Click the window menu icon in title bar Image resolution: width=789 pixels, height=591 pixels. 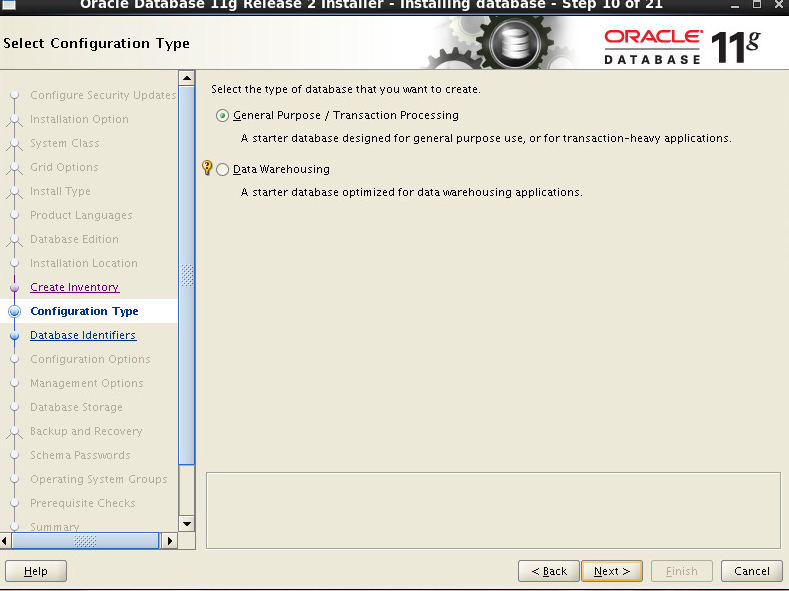(x=9, y=5)
